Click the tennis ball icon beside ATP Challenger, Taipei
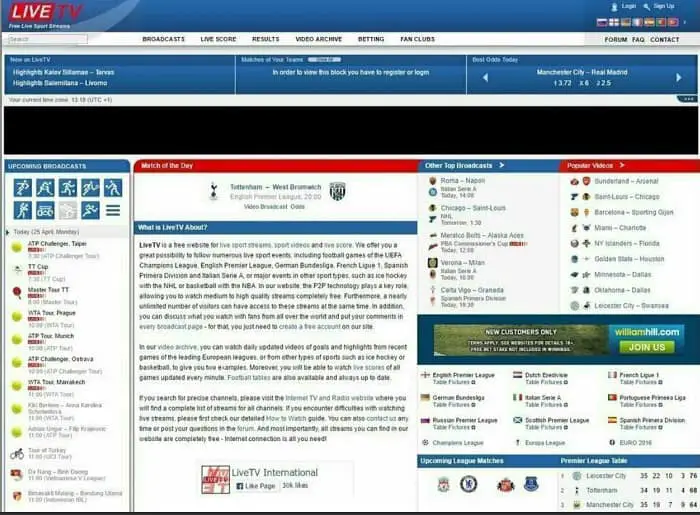The width and height of the screenshot is (700, 515). point(17,247)
